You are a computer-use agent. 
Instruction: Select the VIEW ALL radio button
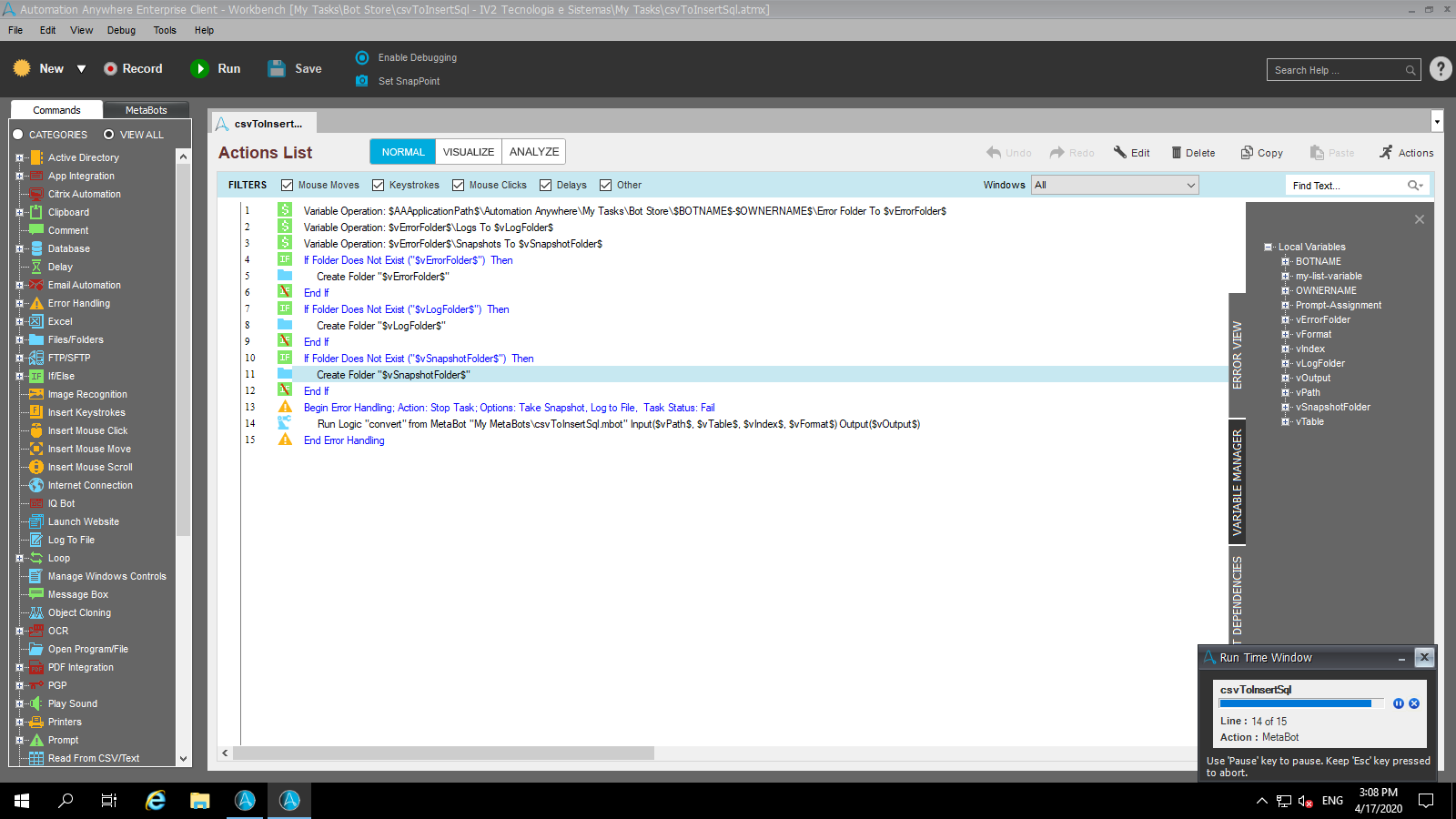108,135
